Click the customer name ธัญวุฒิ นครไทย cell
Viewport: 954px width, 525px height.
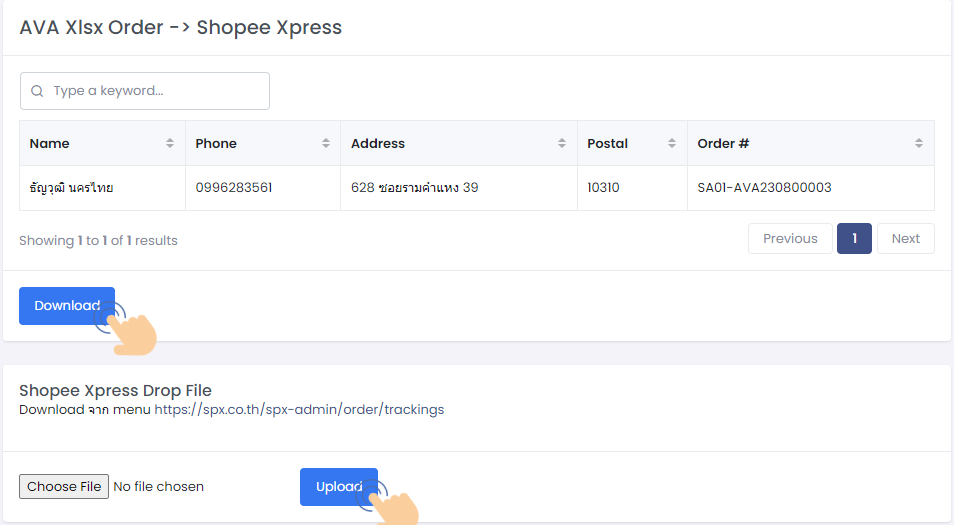click(71, 188)
